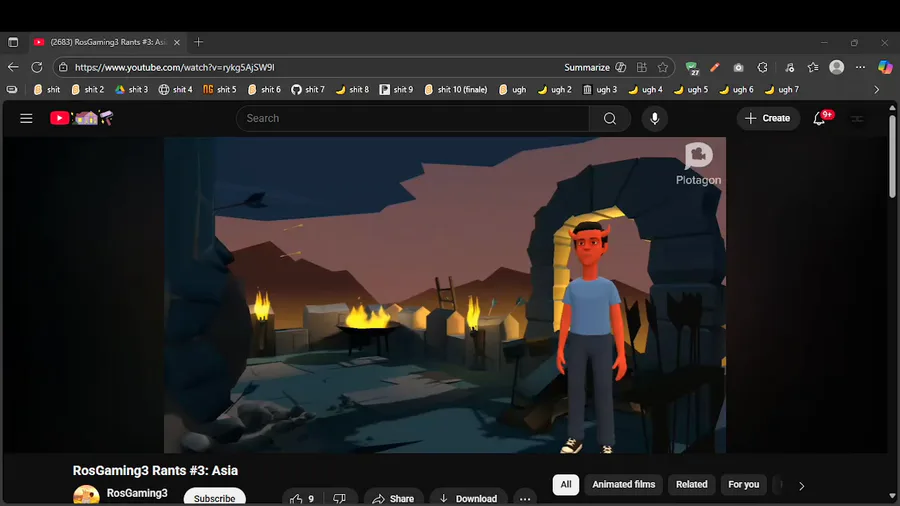Go back with the browser arrow

(13, 67)
